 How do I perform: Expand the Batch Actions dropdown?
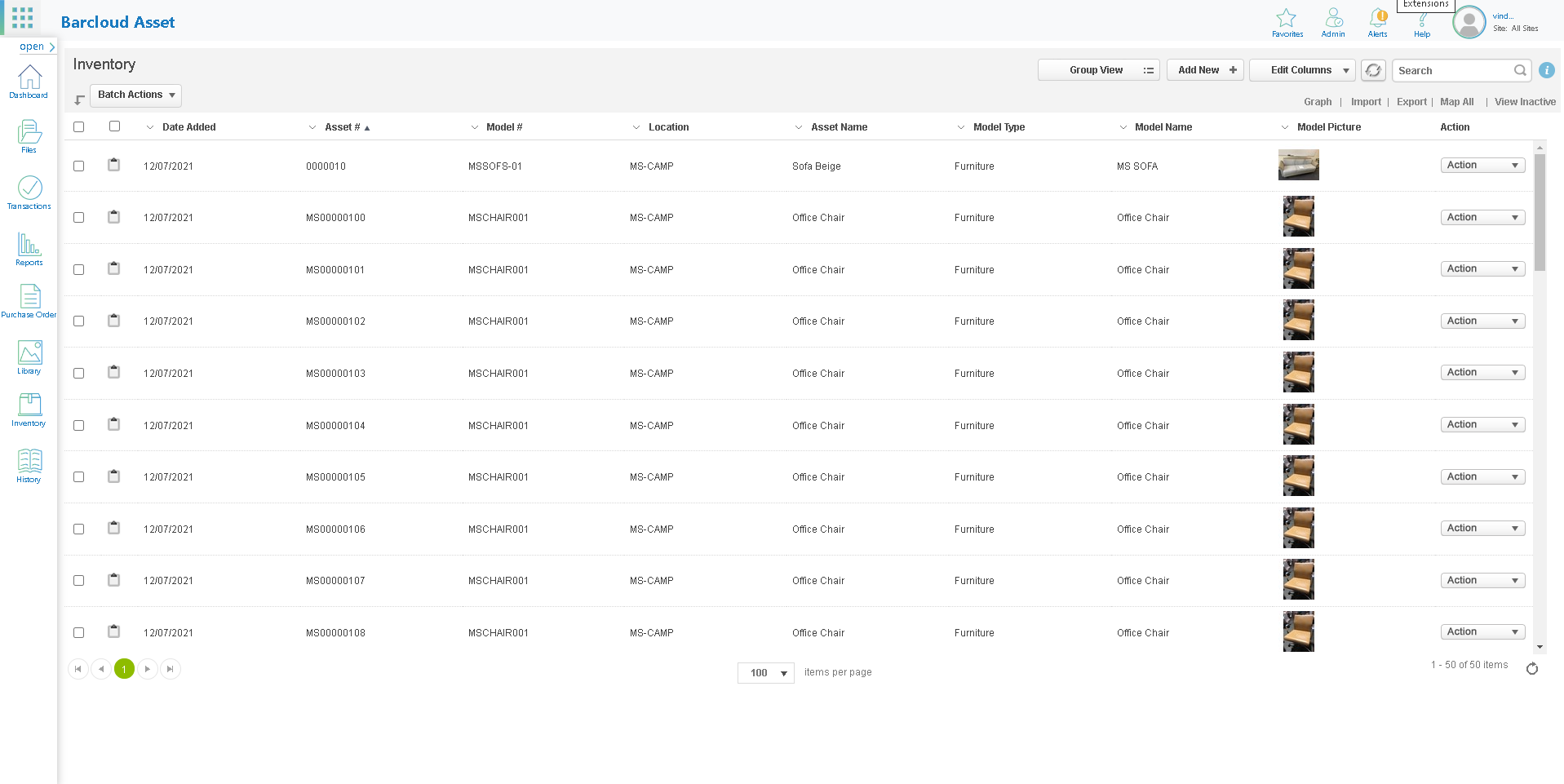(x=135, y=95)
